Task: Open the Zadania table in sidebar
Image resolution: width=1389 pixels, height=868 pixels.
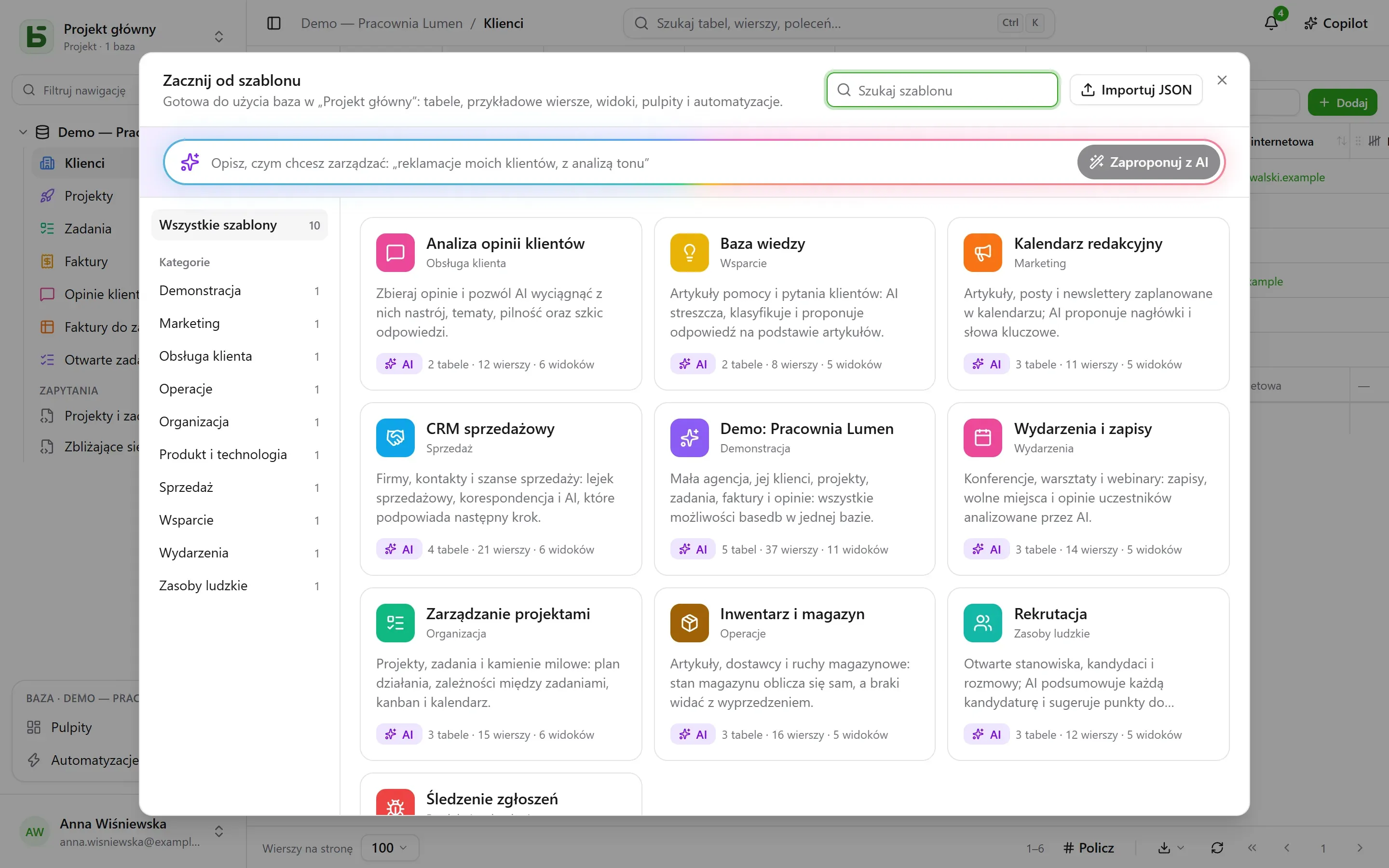Action: tap(86, 229)
